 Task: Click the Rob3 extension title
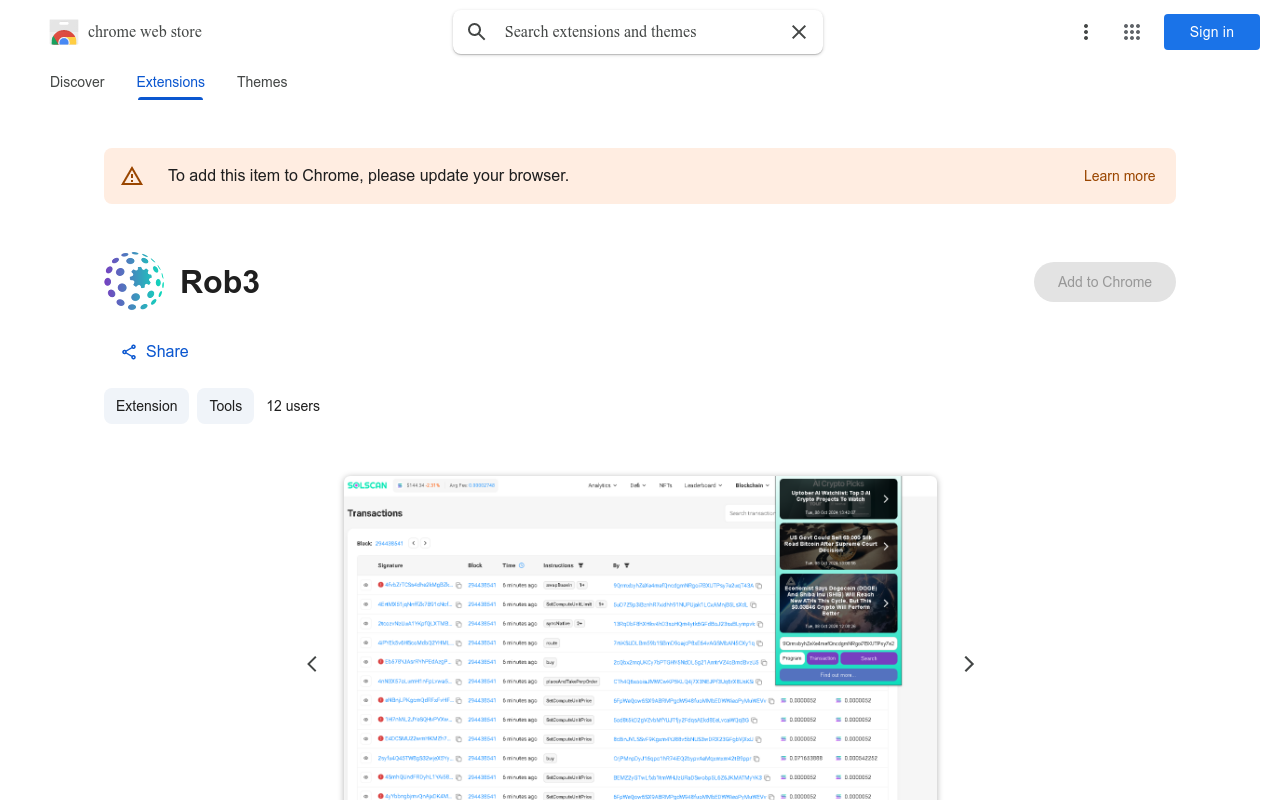click(x=220, y=282)
